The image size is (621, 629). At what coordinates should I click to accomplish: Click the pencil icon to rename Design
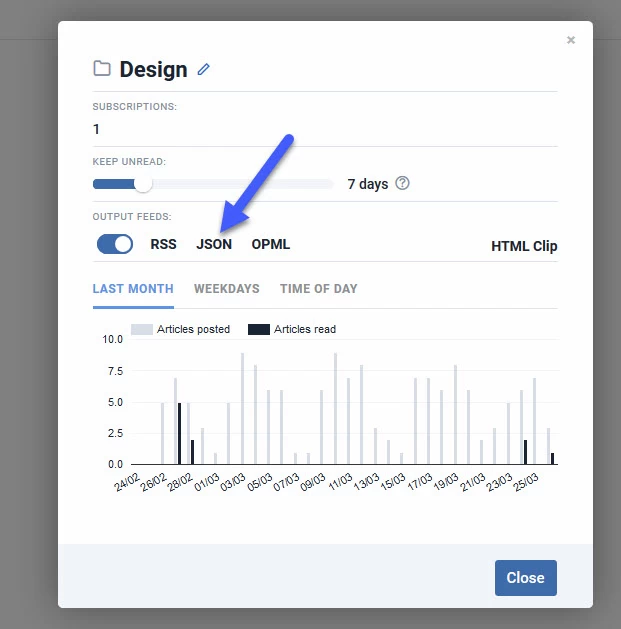tap(203, 69)
